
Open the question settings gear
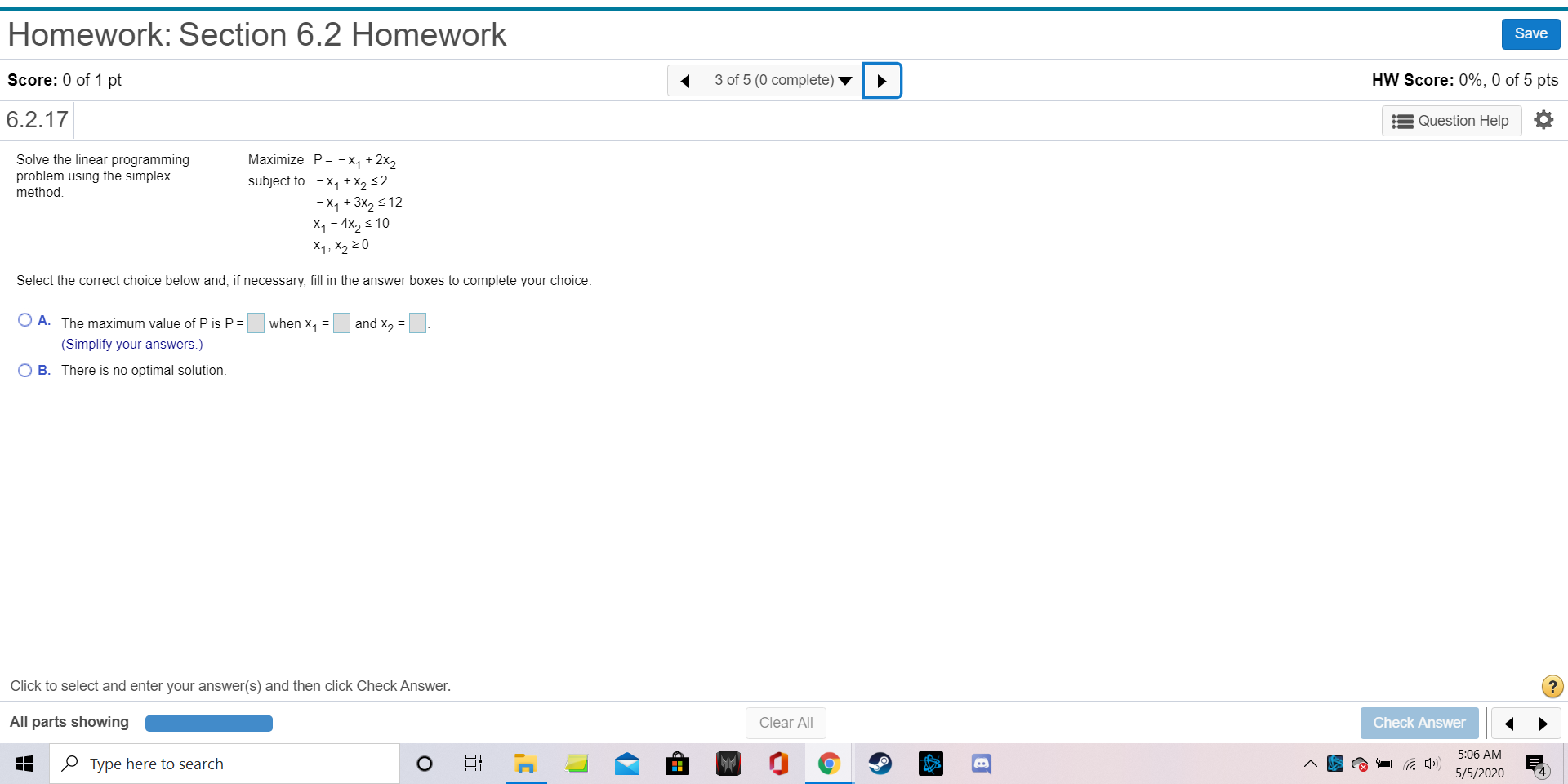1544,119
